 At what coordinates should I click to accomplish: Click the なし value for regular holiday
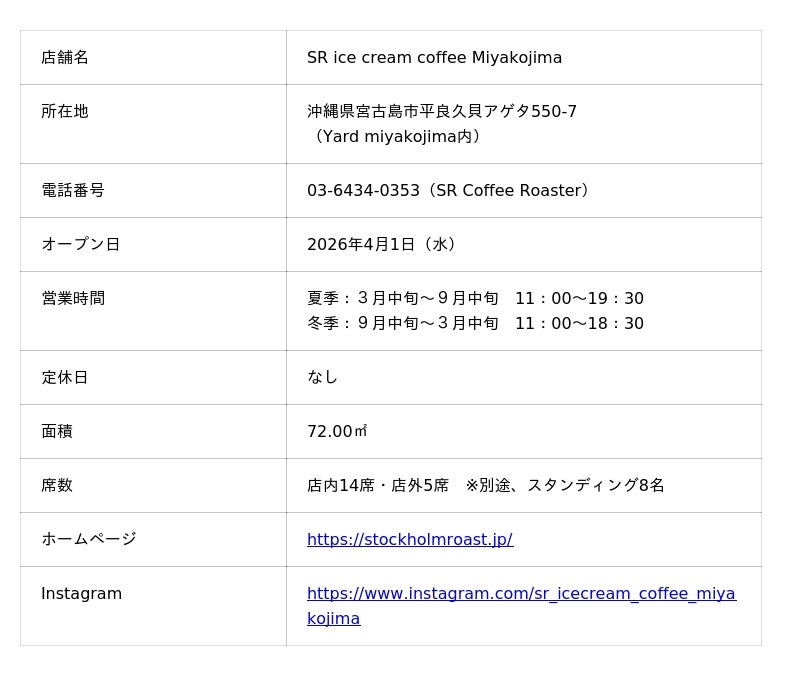tap(322, 377)
